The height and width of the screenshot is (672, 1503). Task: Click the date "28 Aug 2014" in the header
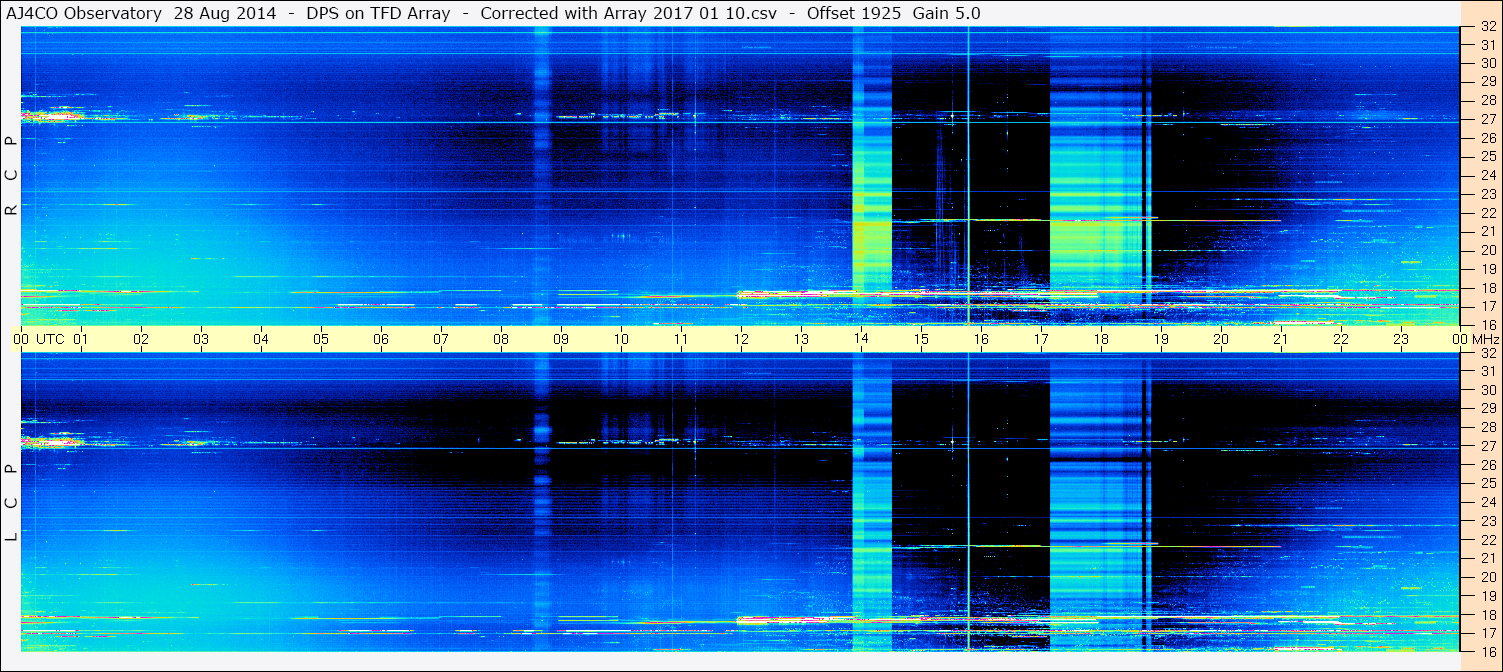[x=225, y=13]
